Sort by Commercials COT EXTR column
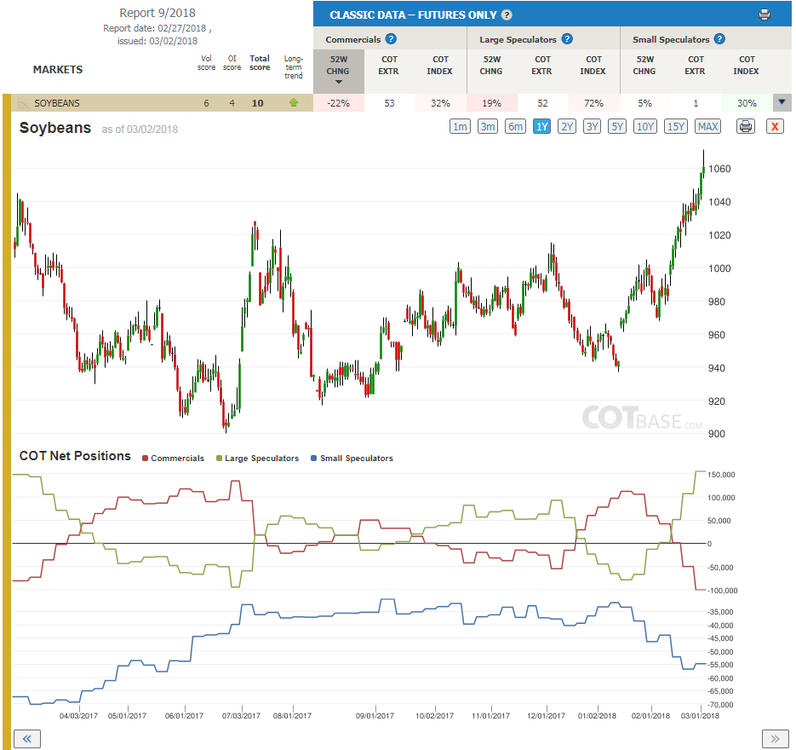Viewport: 796px width, 750px height. tap(389, 66)
